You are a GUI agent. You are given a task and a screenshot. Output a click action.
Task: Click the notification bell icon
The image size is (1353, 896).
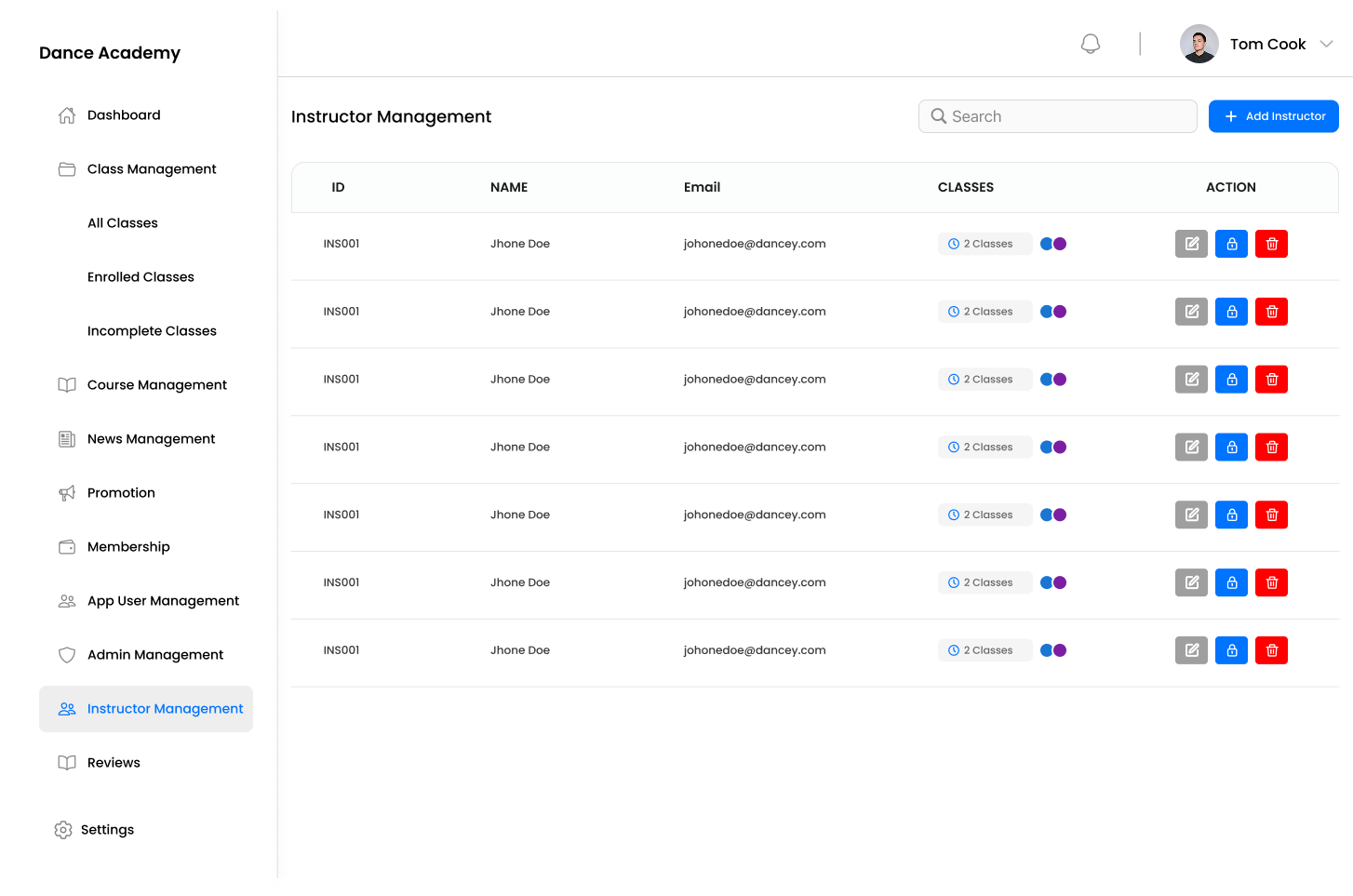point(1090,43)
